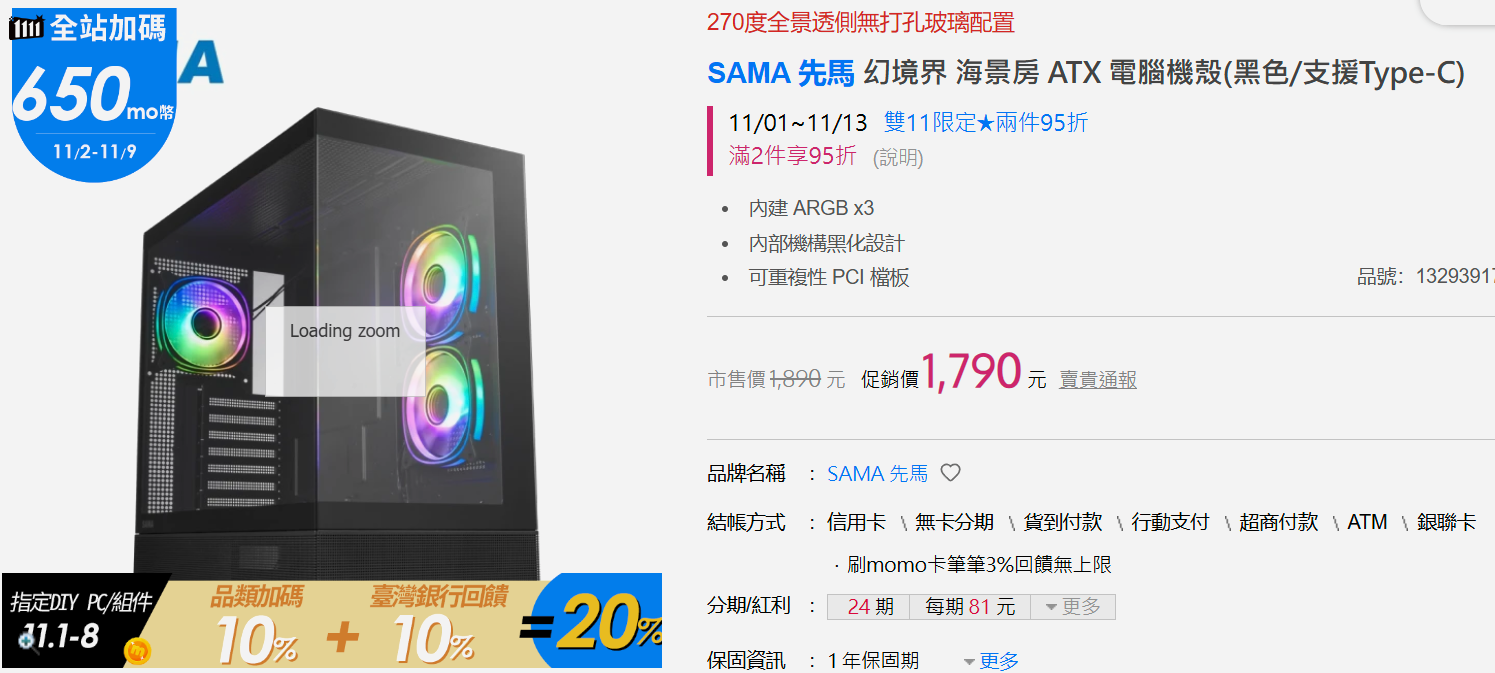Click the Loading zoom overlay box

pyautogui.click(x=346, y=351)
